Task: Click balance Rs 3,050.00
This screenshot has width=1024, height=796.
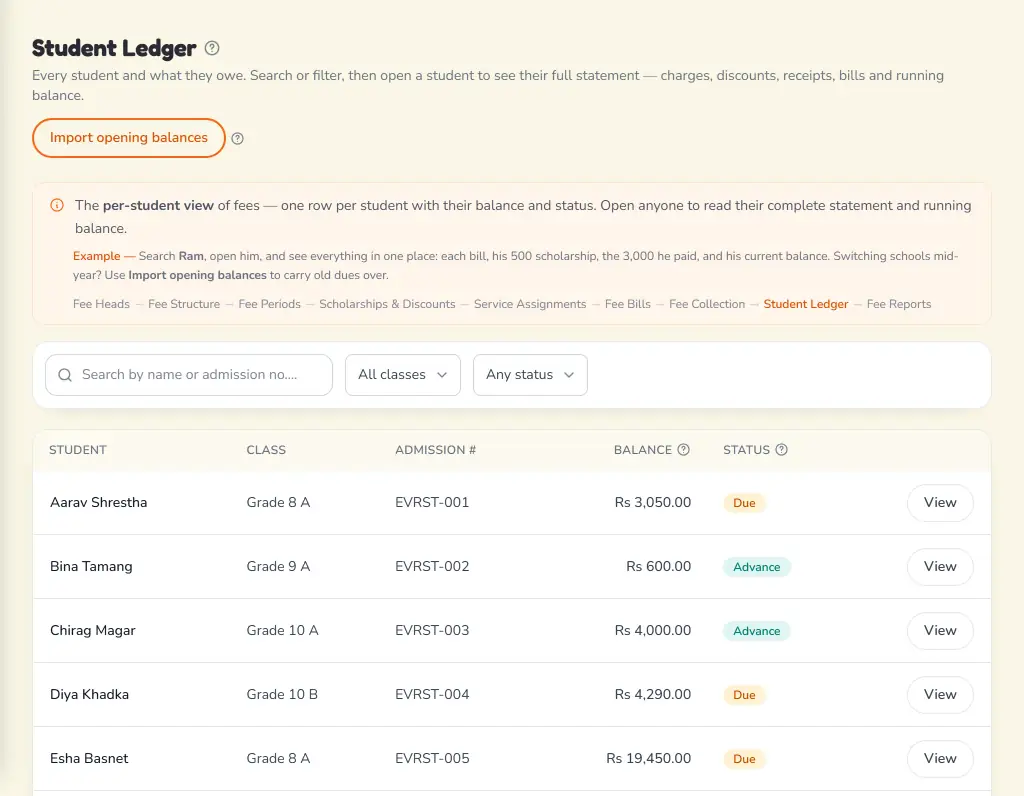Action: (x=652, y=502)
